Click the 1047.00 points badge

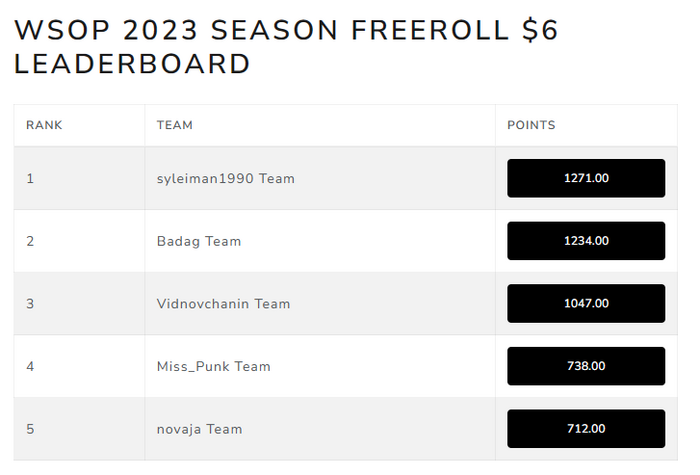click(x=586, y=303)
